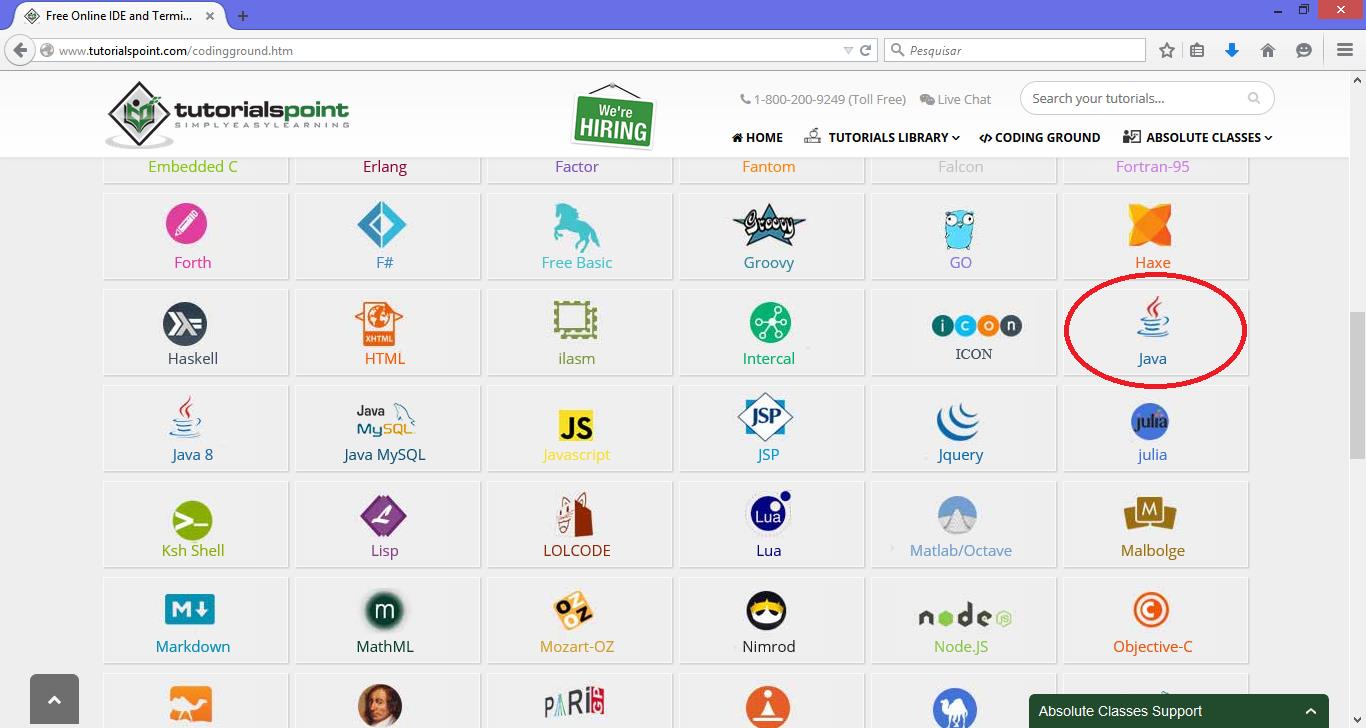The width and height of the screenshot is (1366, 728).
Task: Open the Haskell logo tile
Action: coord(185,324)
